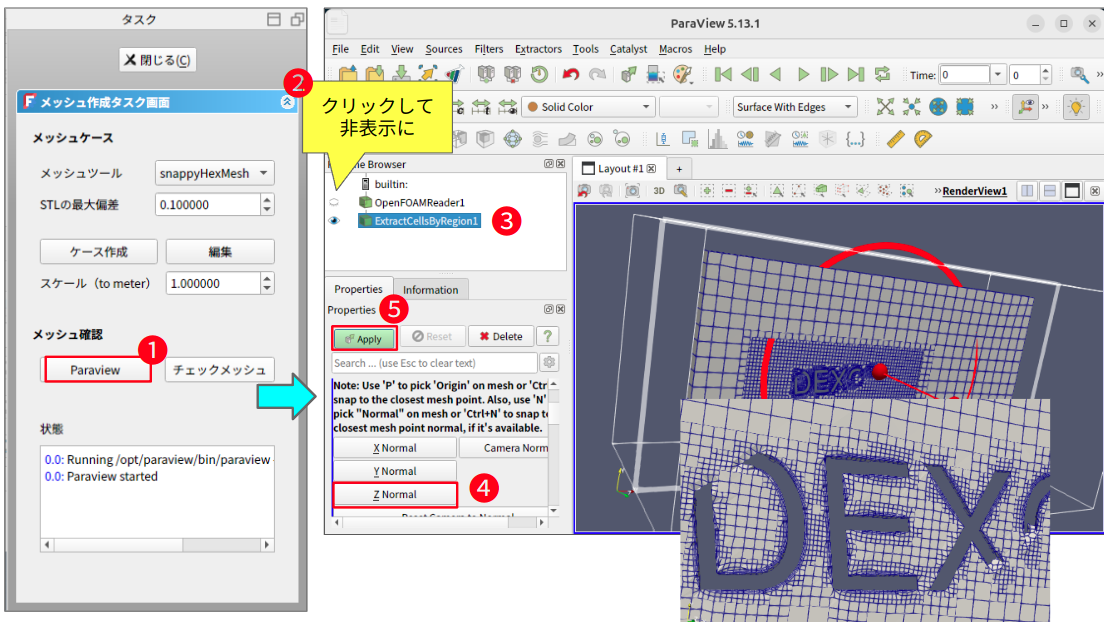This screenshot has width=1104, height=622.
Task: Jump to last frame icon
Action: pos(855,74)
